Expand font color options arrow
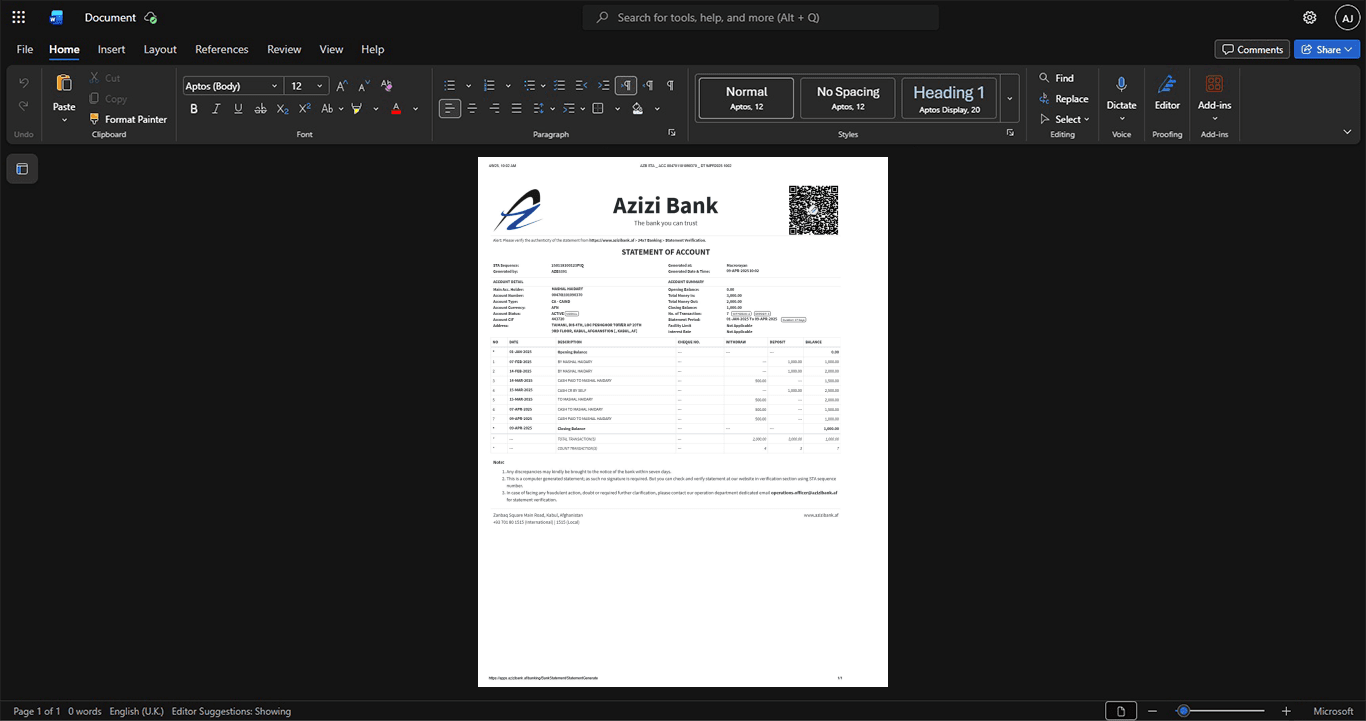 point(416,109)
